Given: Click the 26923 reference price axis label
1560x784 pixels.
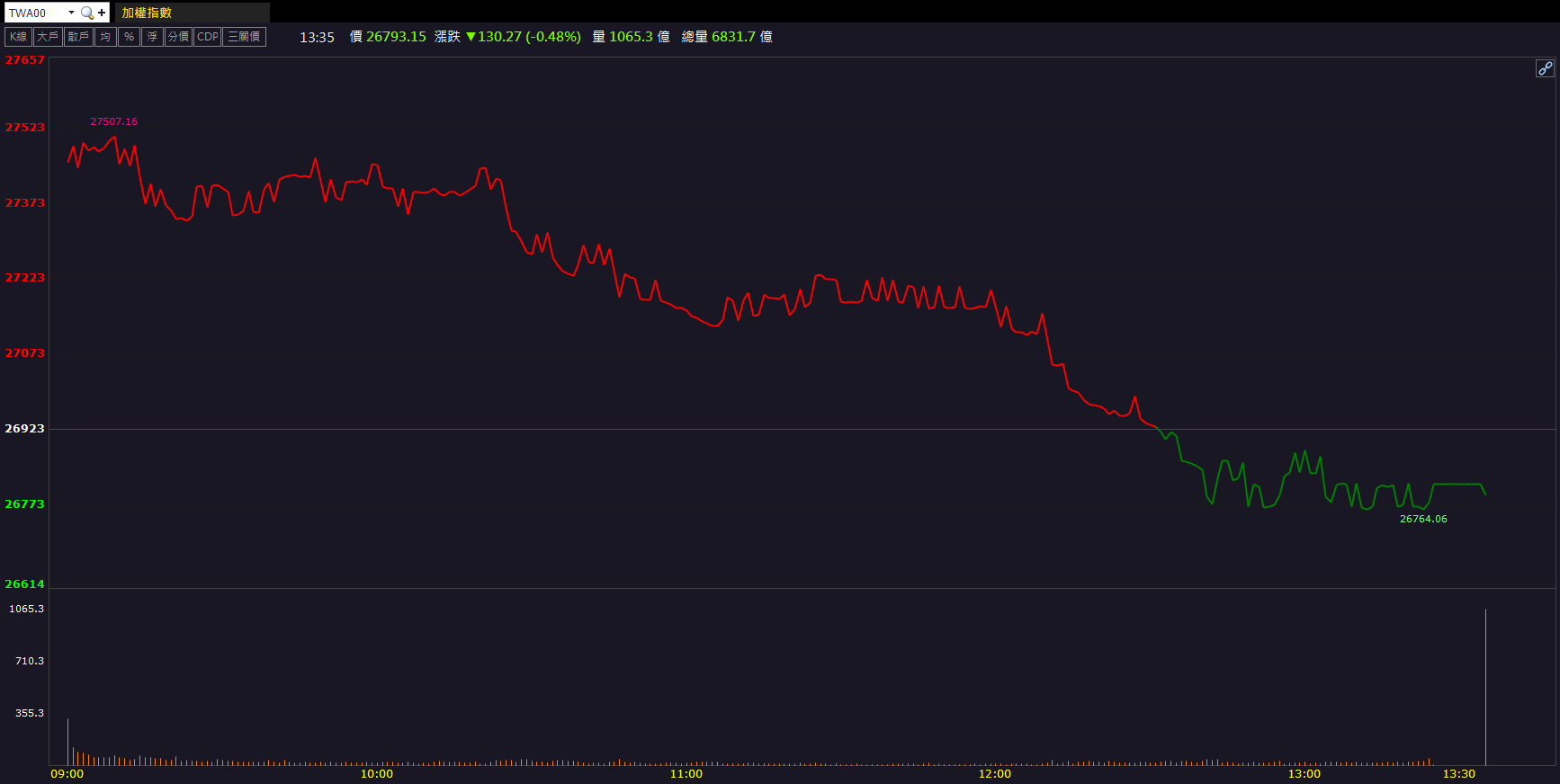Looking at the screenshot, I should pos(24,429).
